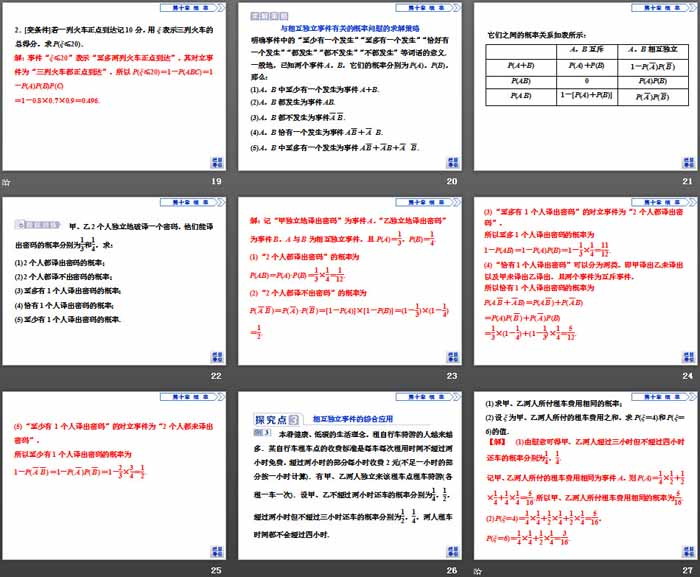Select slide 25 thumbnail with part (5) answer
Viewport: 700px width, 577px height.
pos(114,476)
